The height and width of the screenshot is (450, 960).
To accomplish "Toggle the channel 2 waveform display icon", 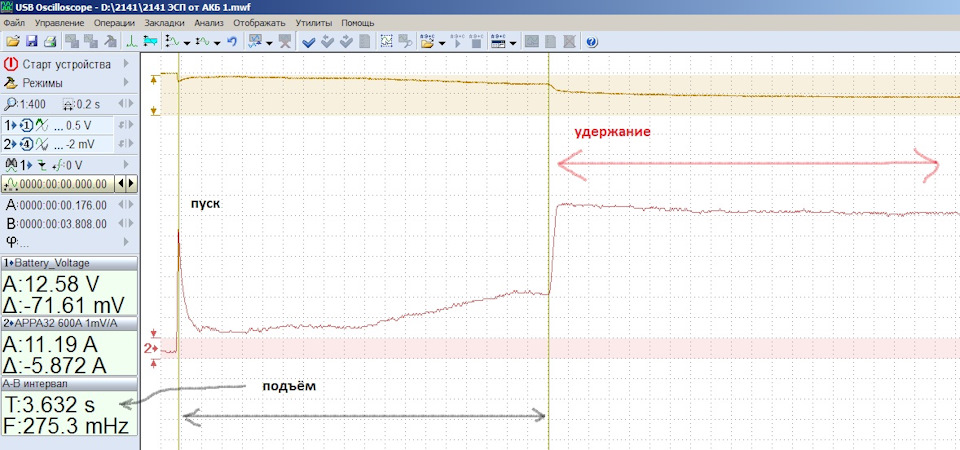I will [x=42, y=144].
